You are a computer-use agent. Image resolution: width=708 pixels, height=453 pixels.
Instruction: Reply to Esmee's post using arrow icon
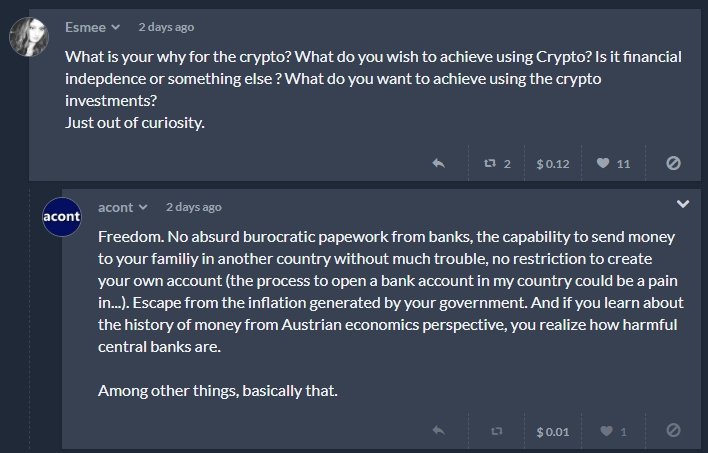438,163
